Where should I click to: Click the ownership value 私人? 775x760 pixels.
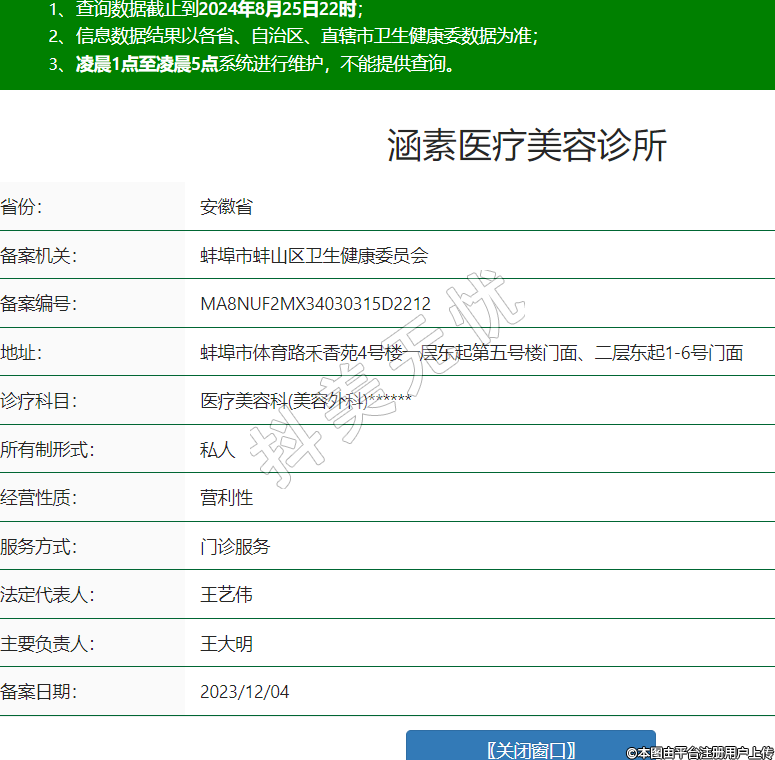tap(217, 450)
